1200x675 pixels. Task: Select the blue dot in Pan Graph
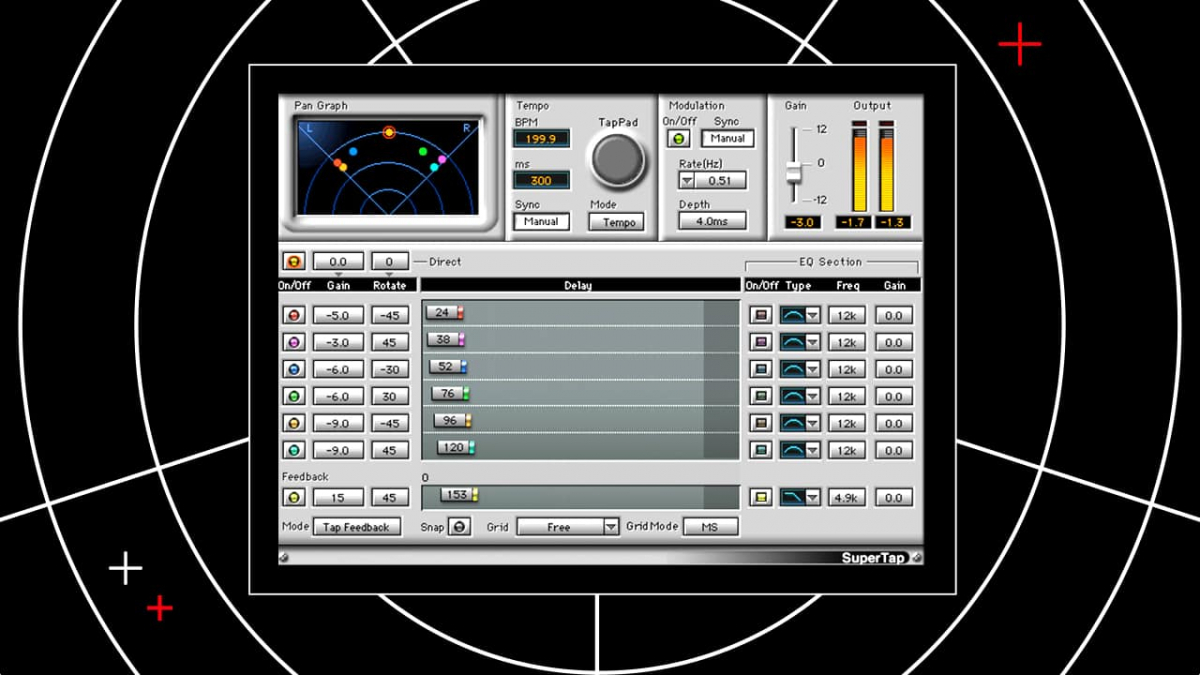coord(353,152)
